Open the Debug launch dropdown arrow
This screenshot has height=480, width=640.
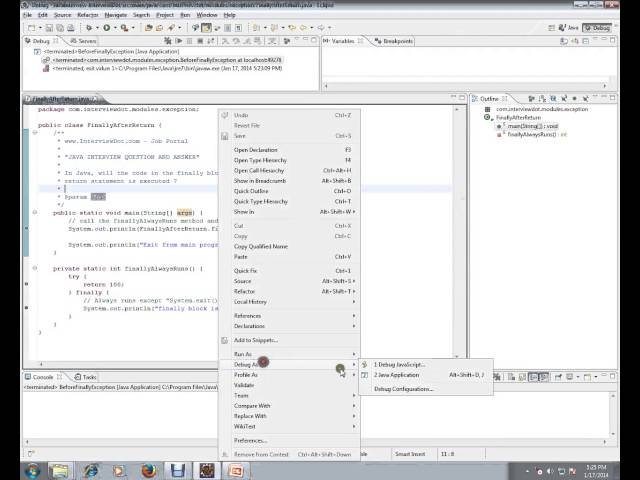tap(97, 28)
